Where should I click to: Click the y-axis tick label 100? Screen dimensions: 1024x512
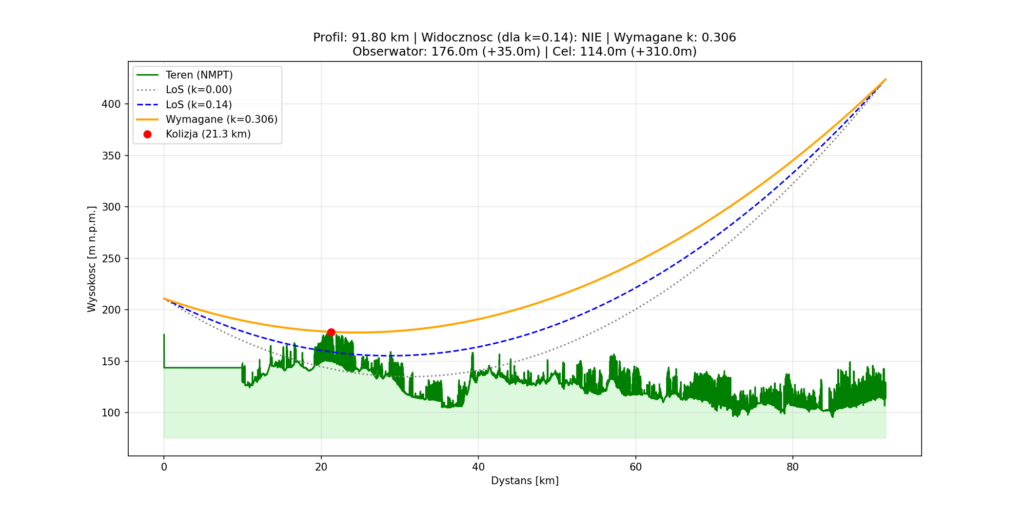pos(111,413)
